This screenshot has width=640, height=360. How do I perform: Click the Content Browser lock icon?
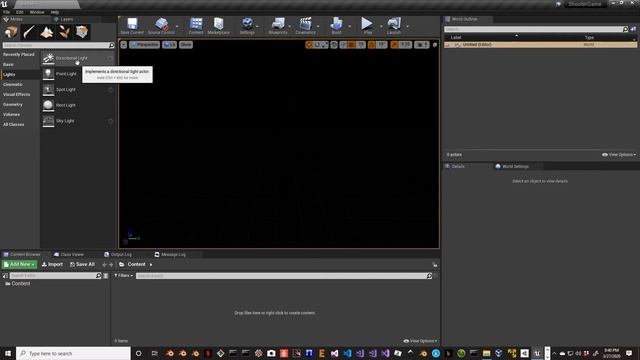[435, 265]
